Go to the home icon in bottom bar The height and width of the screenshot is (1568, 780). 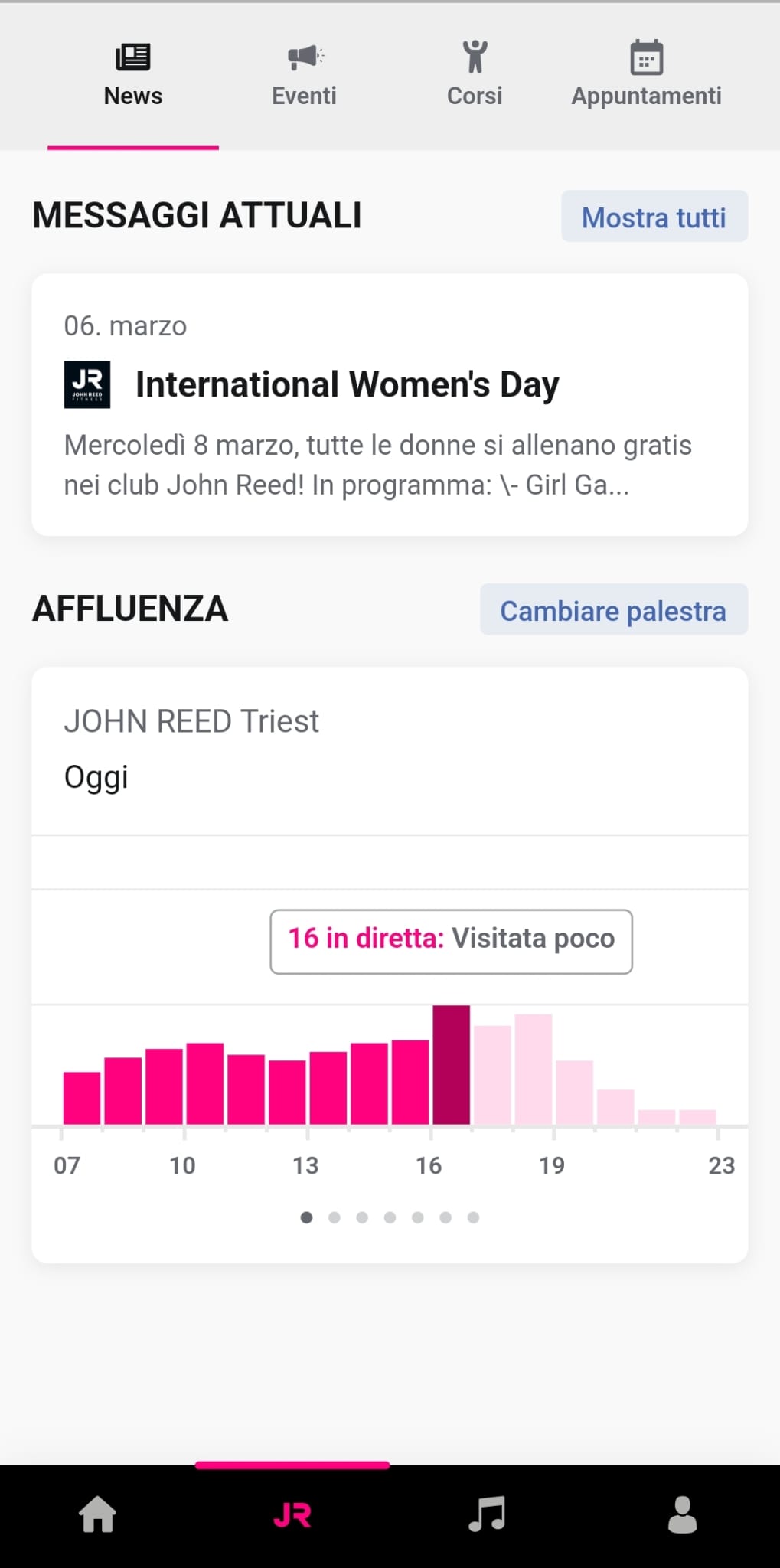pyautogui.click(x=98, y=1514)
